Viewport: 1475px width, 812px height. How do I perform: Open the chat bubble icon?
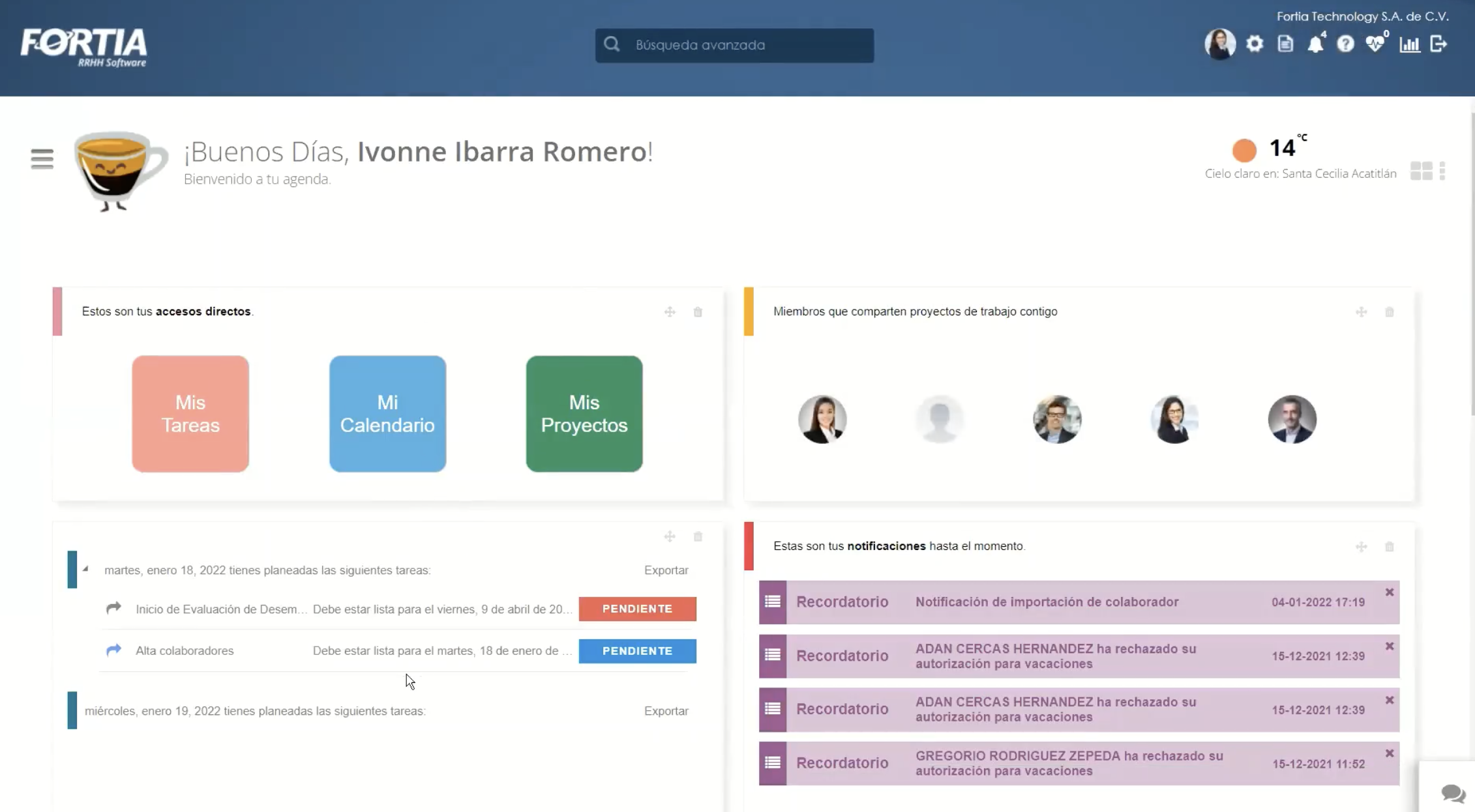pos(1452,792)
